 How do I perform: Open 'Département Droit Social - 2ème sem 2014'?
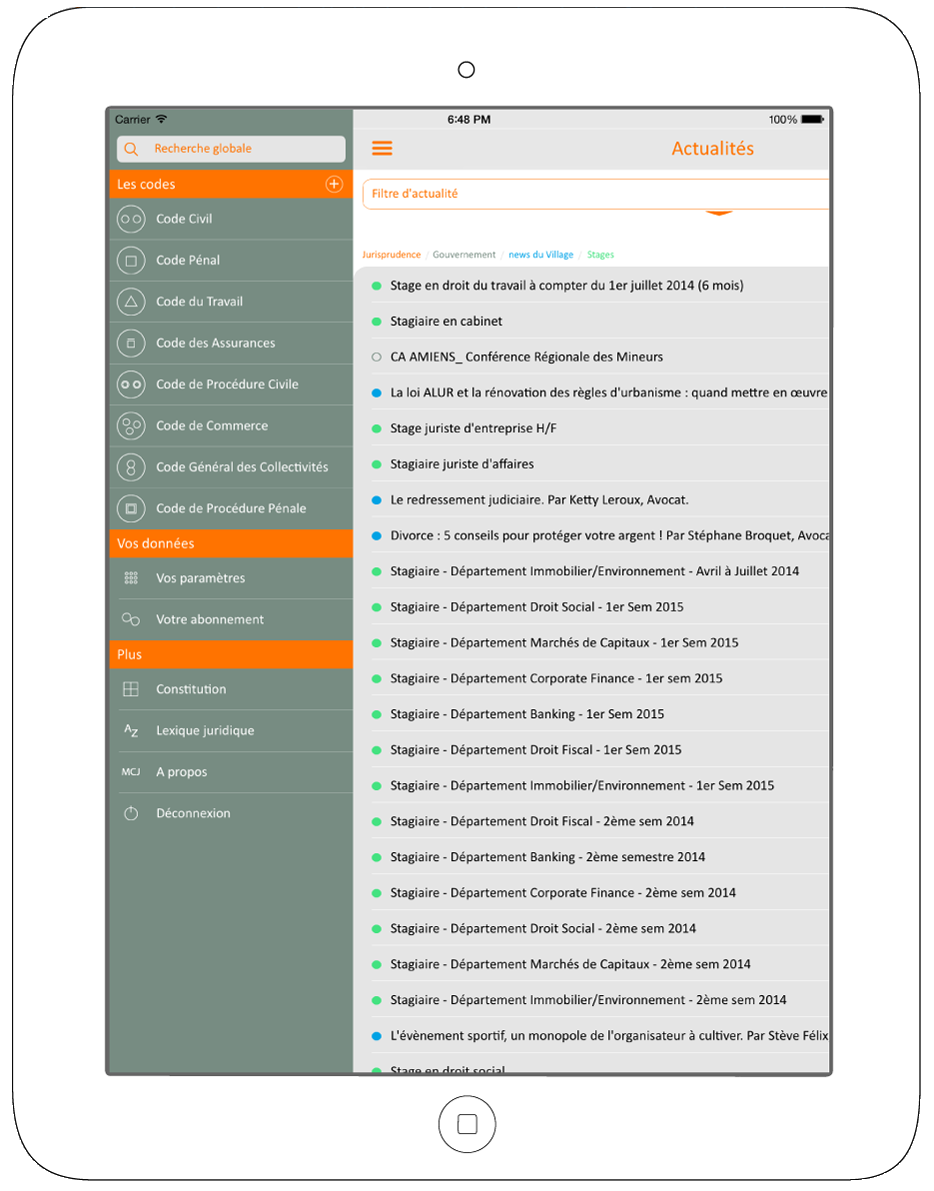(592, 928)
